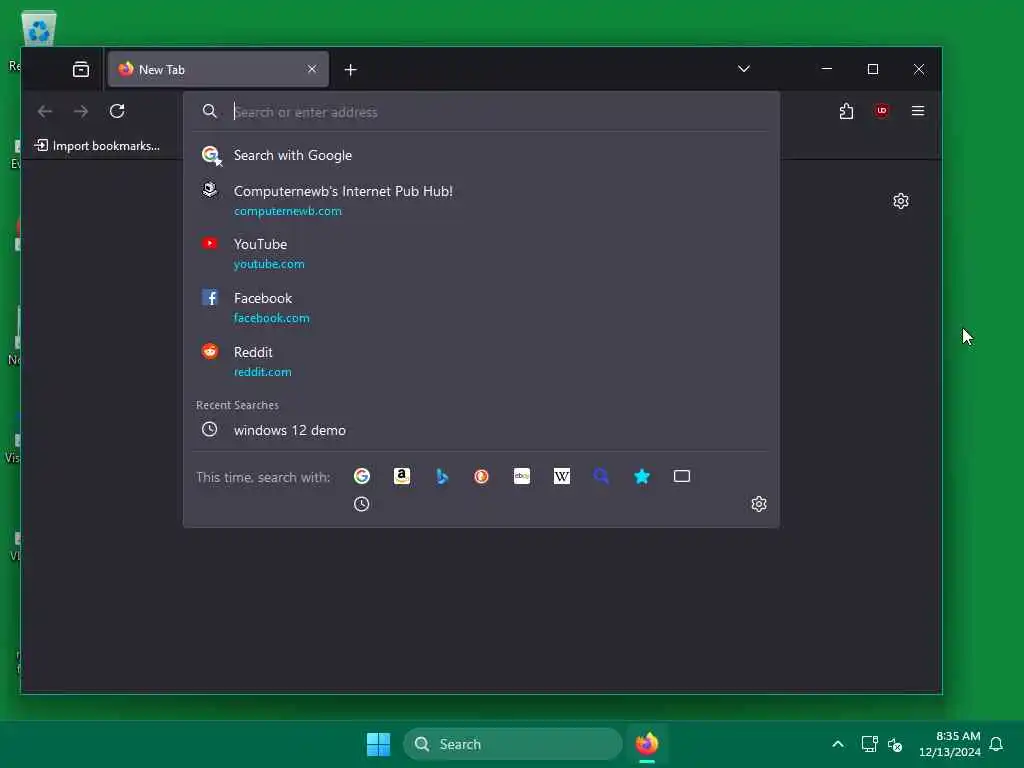
Task: Open the Reddit suggestion
Action: [x=481, y=361]
